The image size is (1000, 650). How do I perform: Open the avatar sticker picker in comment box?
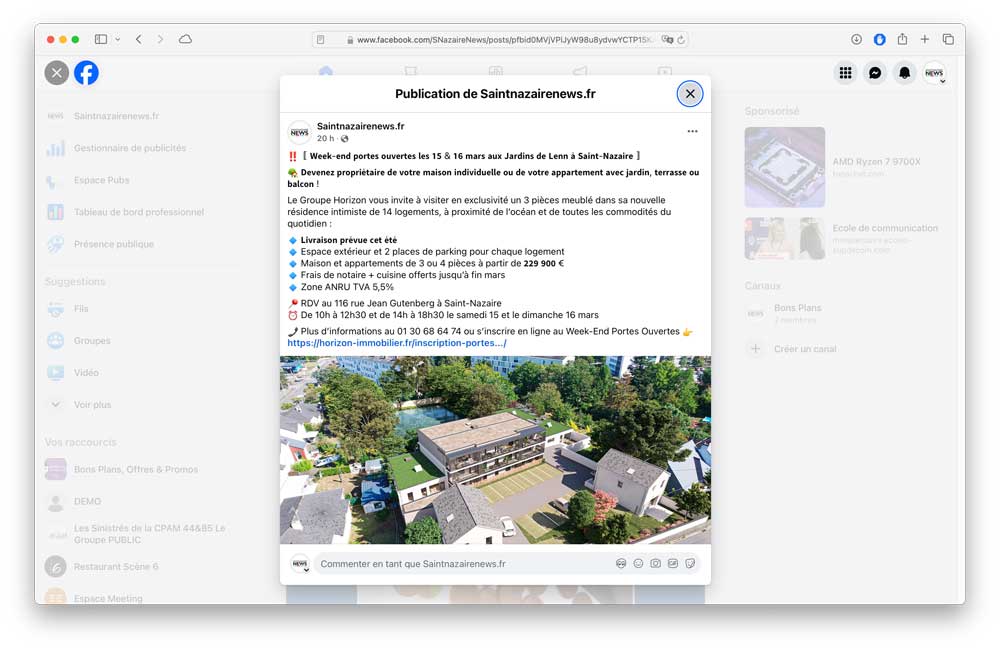[x=621, y=564]
